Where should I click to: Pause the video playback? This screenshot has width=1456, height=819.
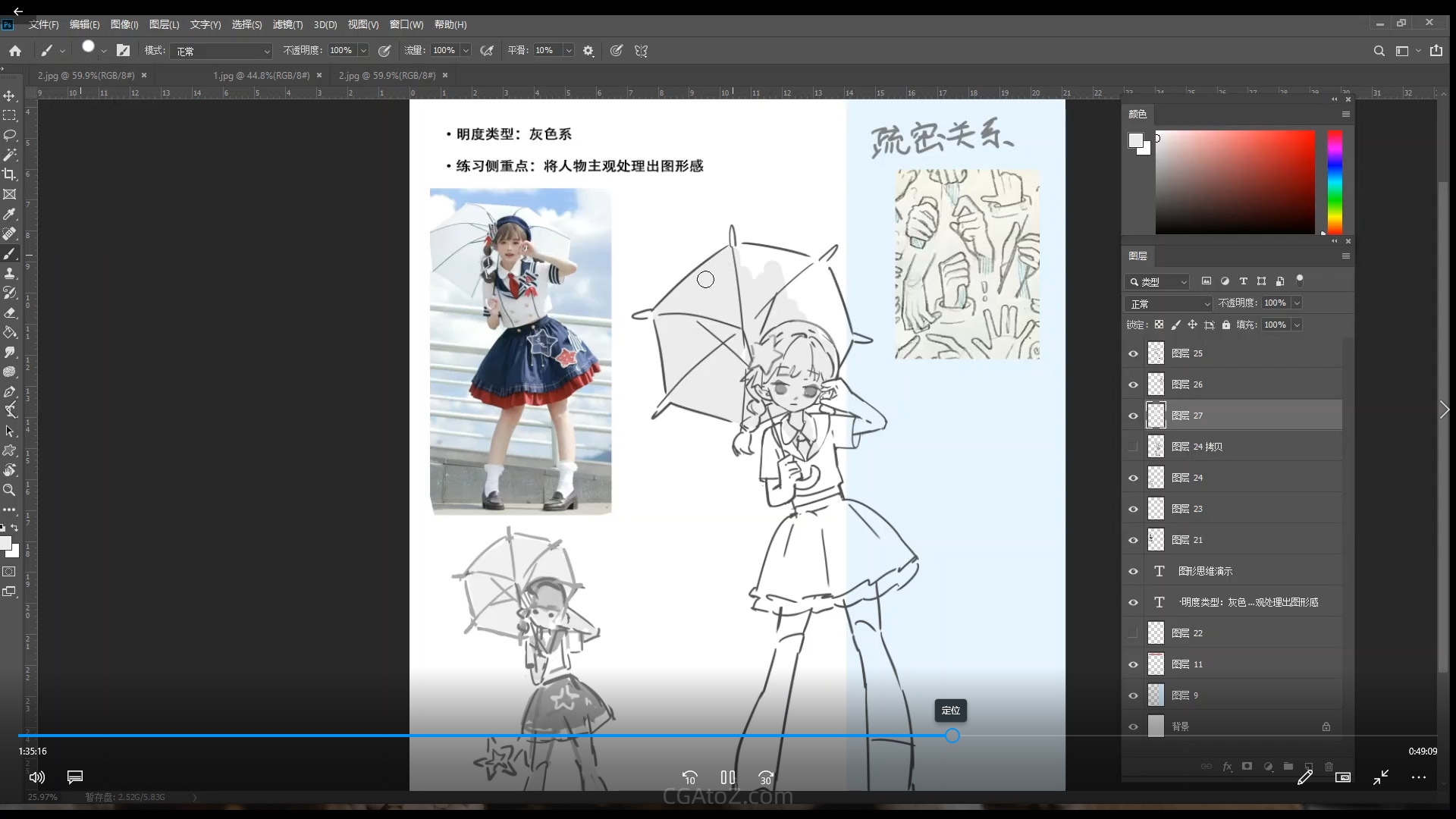727,777
